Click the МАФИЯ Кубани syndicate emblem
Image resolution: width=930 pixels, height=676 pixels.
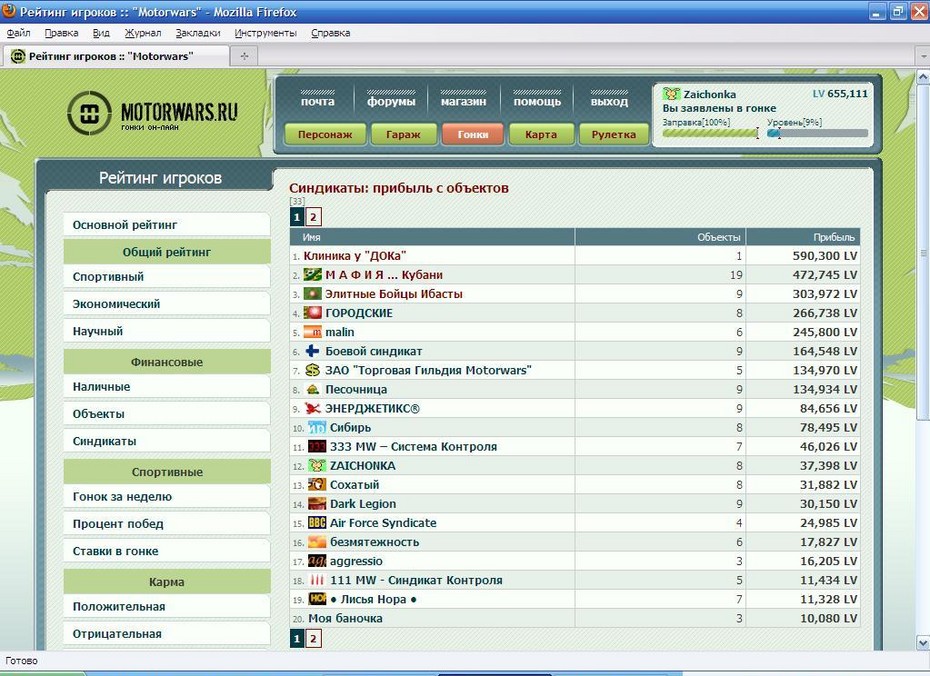click(313, 275)
